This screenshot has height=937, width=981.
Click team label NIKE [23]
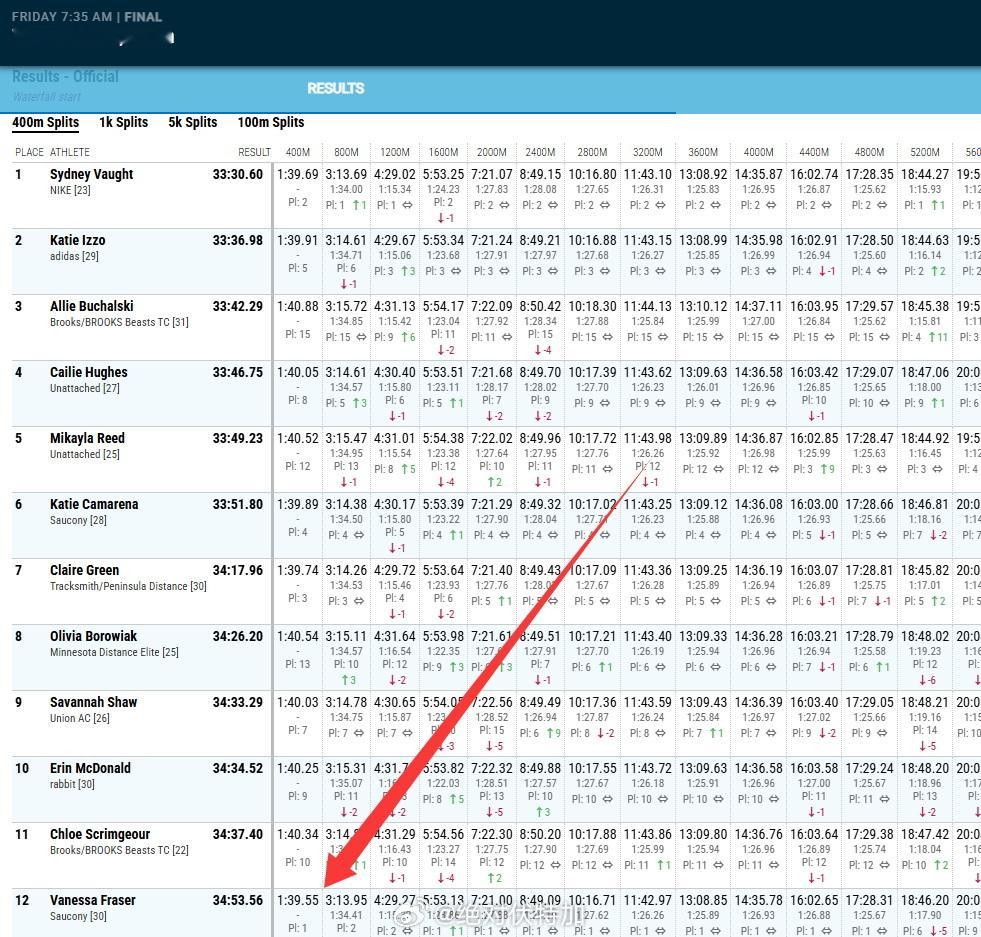tap(70, 190)
